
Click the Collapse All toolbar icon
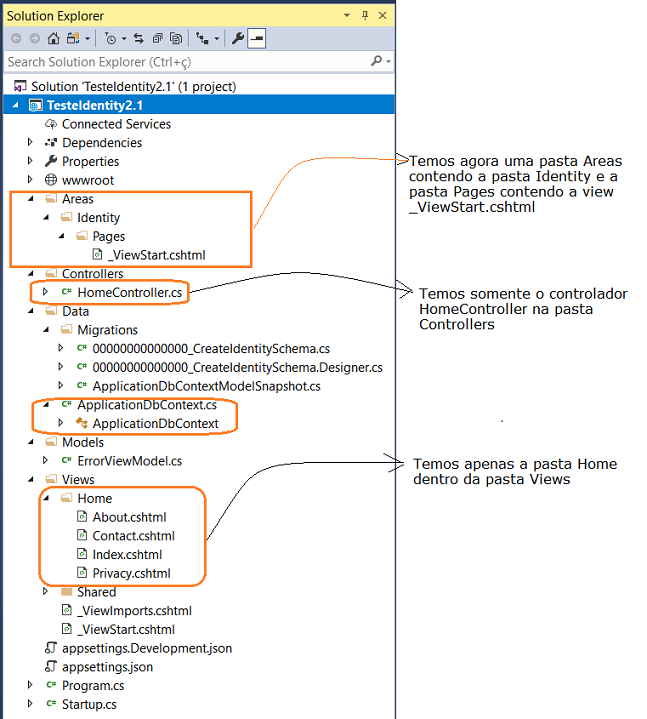pyautogui.click(x=157, y=39)
